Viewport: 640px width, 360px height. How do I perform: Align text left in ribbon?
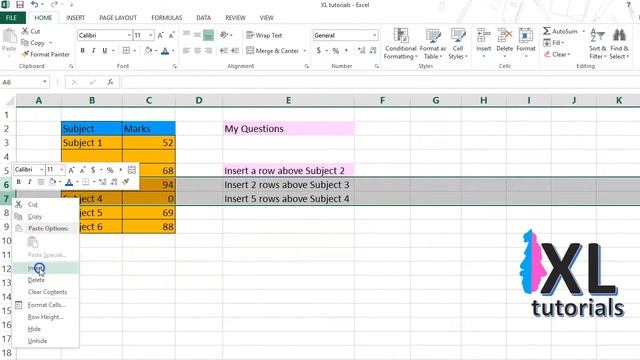tap(186, 51)
